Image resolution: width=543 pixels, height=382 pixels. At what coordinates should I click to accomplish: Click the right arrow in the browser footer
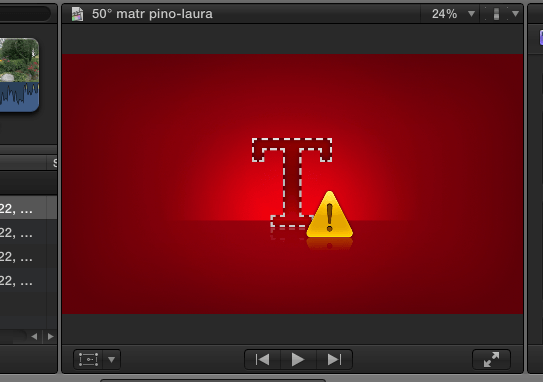51,336
